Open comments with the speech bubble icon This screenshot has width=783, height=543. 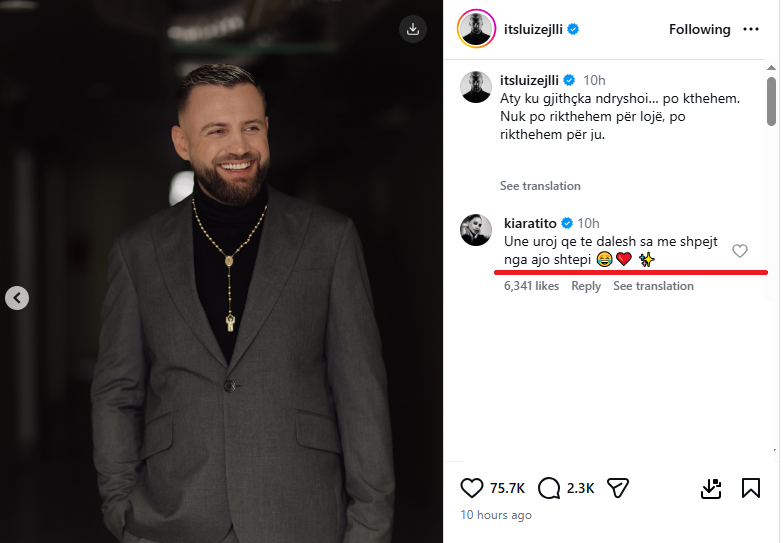tap(549, 488)
